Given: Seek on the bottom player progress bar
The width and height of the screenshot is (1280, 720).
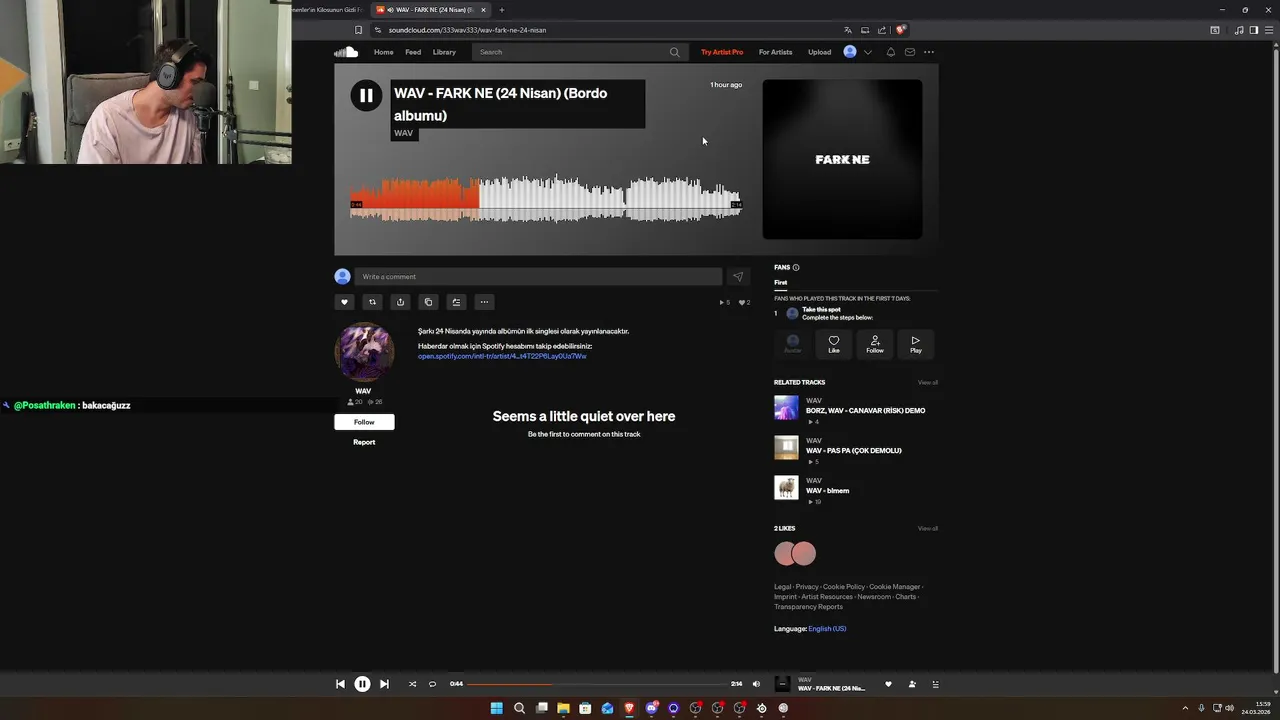Looking at the screenshot, I should 597,684.
